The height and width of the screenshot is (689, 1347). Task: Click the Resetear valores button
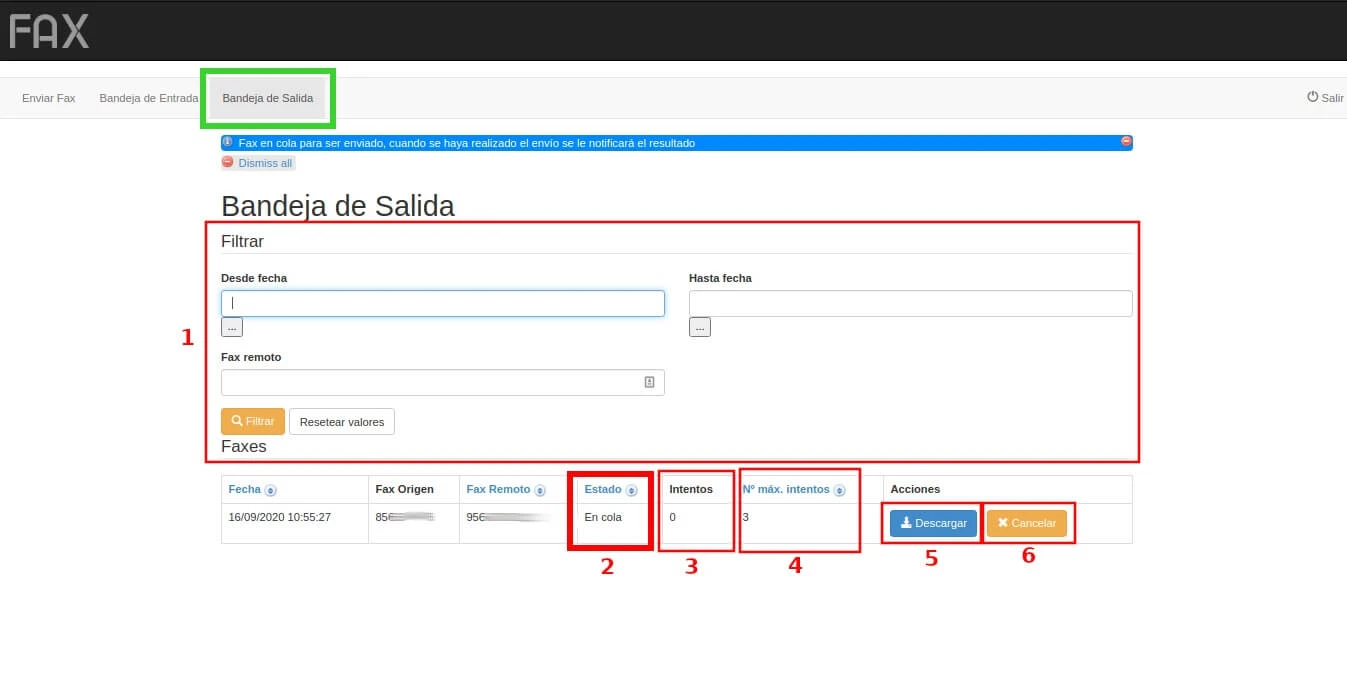coord(342,422)
